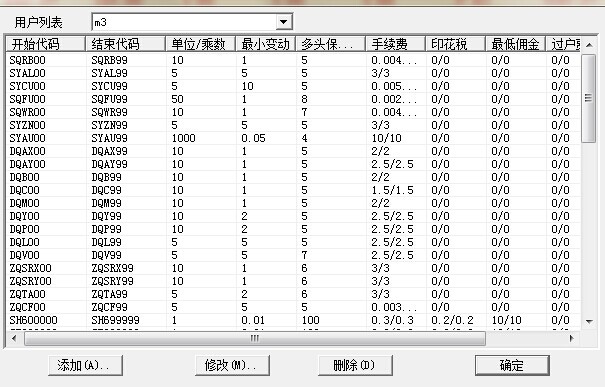Sort by 开始代码 column header
This screenshot has width=605, height=387.
[46, 44]
